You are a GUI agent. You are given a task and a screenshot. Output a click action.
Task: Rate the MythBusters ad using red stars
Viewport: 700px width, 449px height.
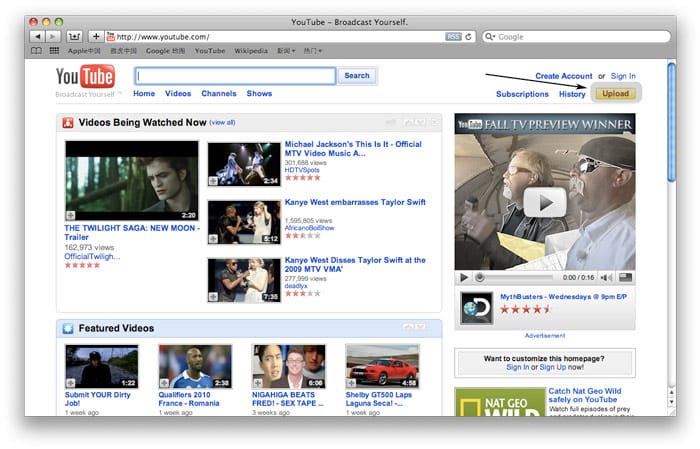525,309
